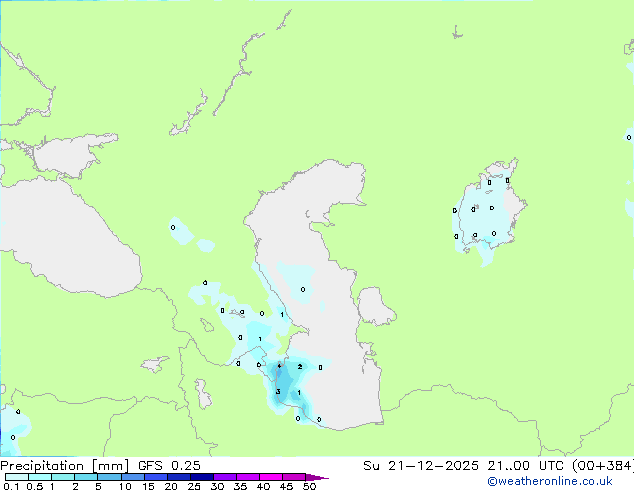Click the precipitation value "3" marker
Screen dimensions: 634x490
pos(278,391)
